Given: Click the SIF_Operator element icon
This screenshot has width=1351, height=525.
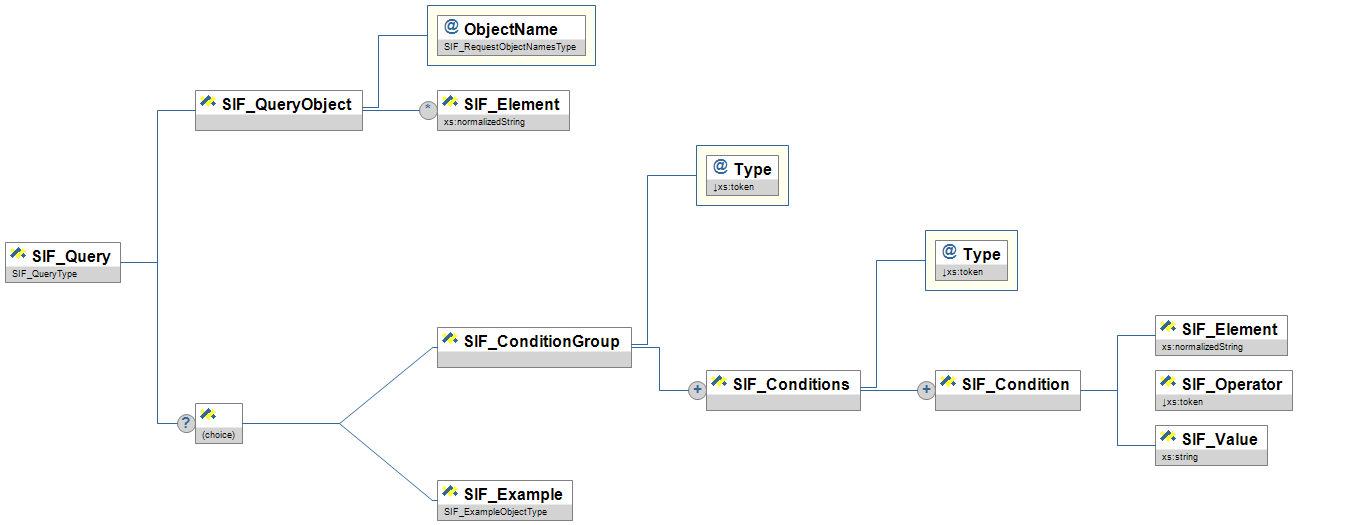Looking at the screenshot, I should [1168, 383].
